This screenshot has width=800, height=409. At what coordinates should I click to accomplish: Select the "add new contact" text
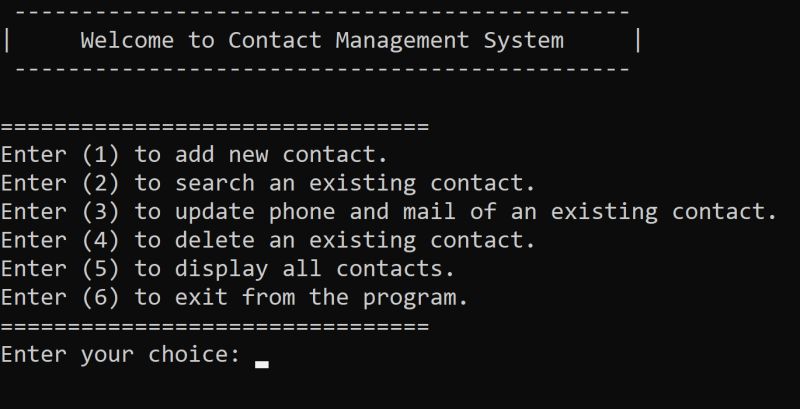(x=281, y=155)
